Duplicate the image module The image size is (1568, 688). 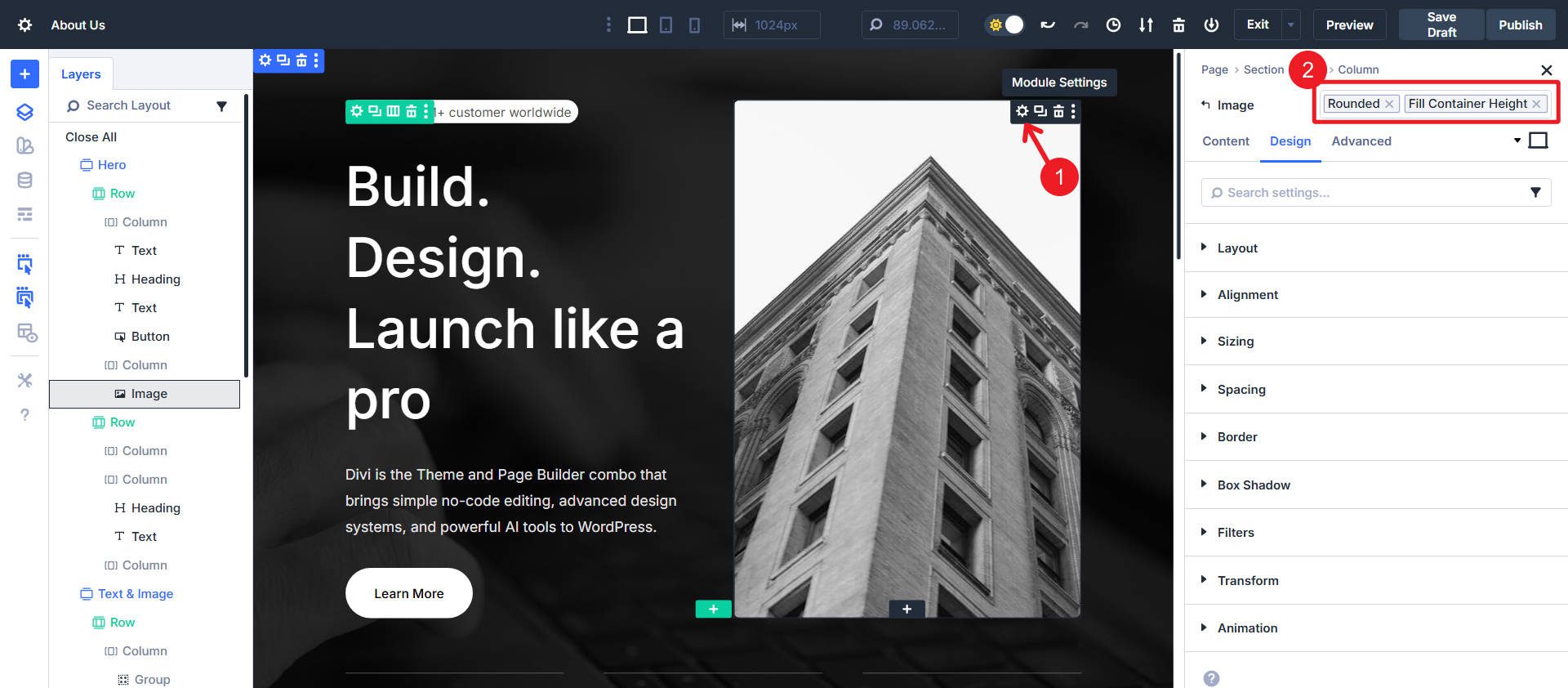pyautogui.click(x=1040, y=111)
